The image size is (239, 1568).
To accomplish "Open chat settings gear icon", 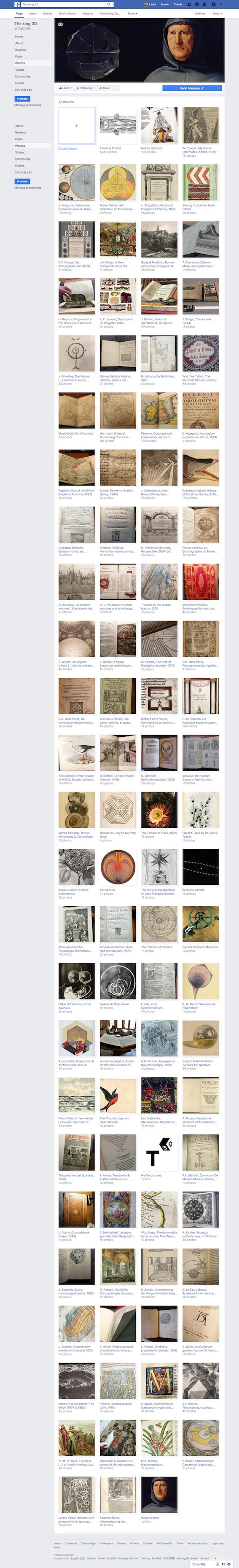I will tap(229, 1564).
